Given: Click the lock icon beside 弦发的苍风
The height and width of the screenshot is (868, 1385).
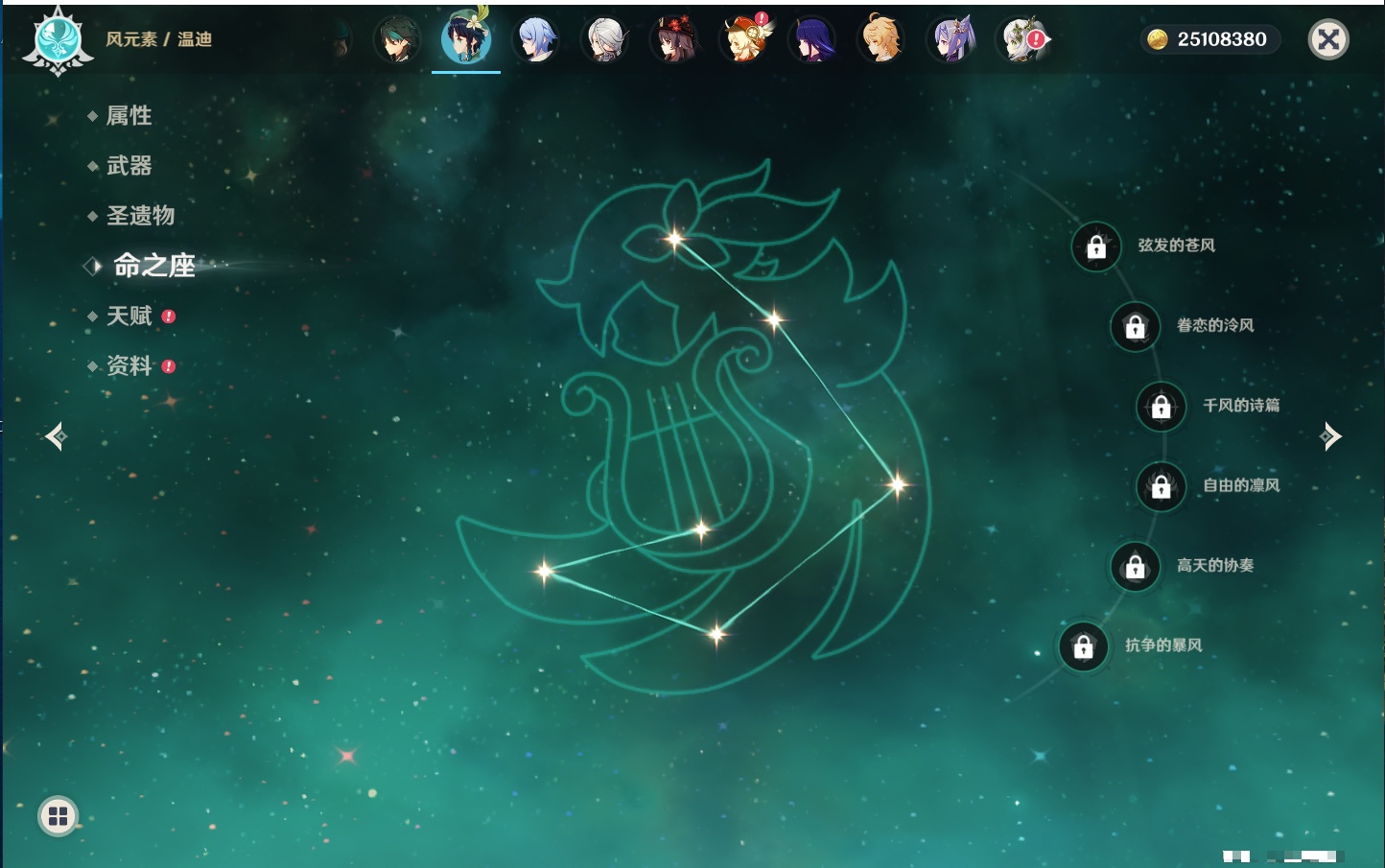Looking at the screenshot, I should pyautogui.click(x=1096, y=247).
